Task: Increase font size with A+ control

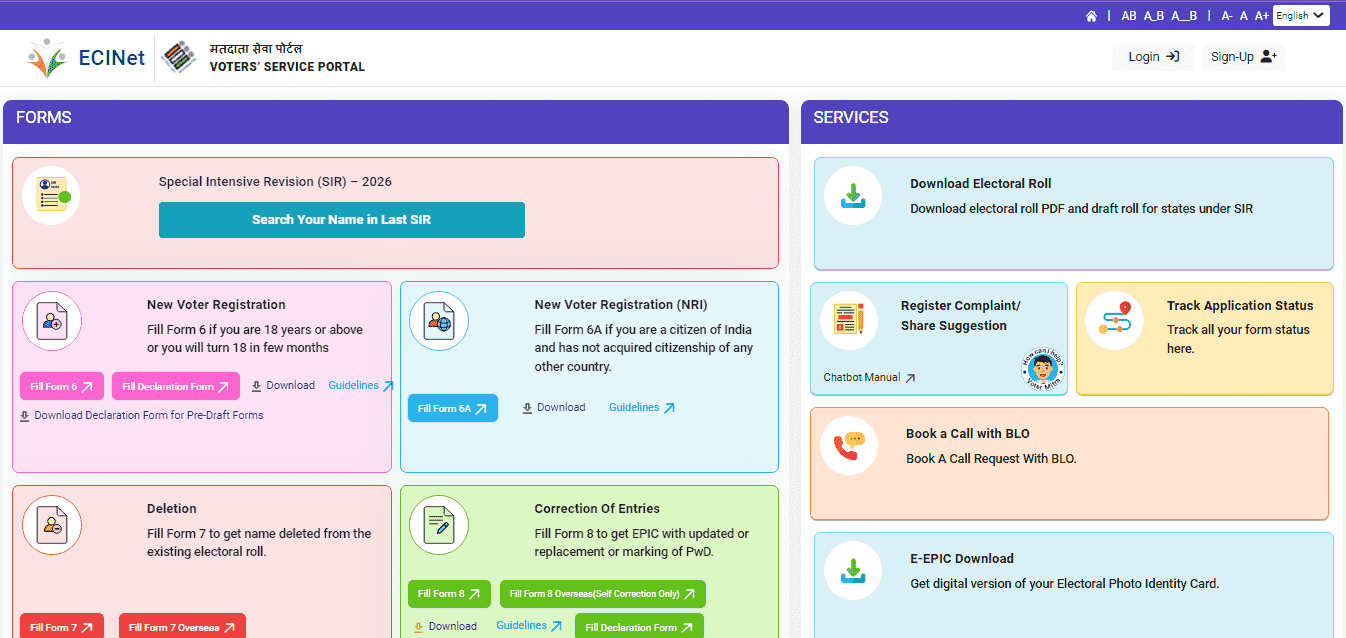Action: pyautogui.click(x=1261, y=15)
